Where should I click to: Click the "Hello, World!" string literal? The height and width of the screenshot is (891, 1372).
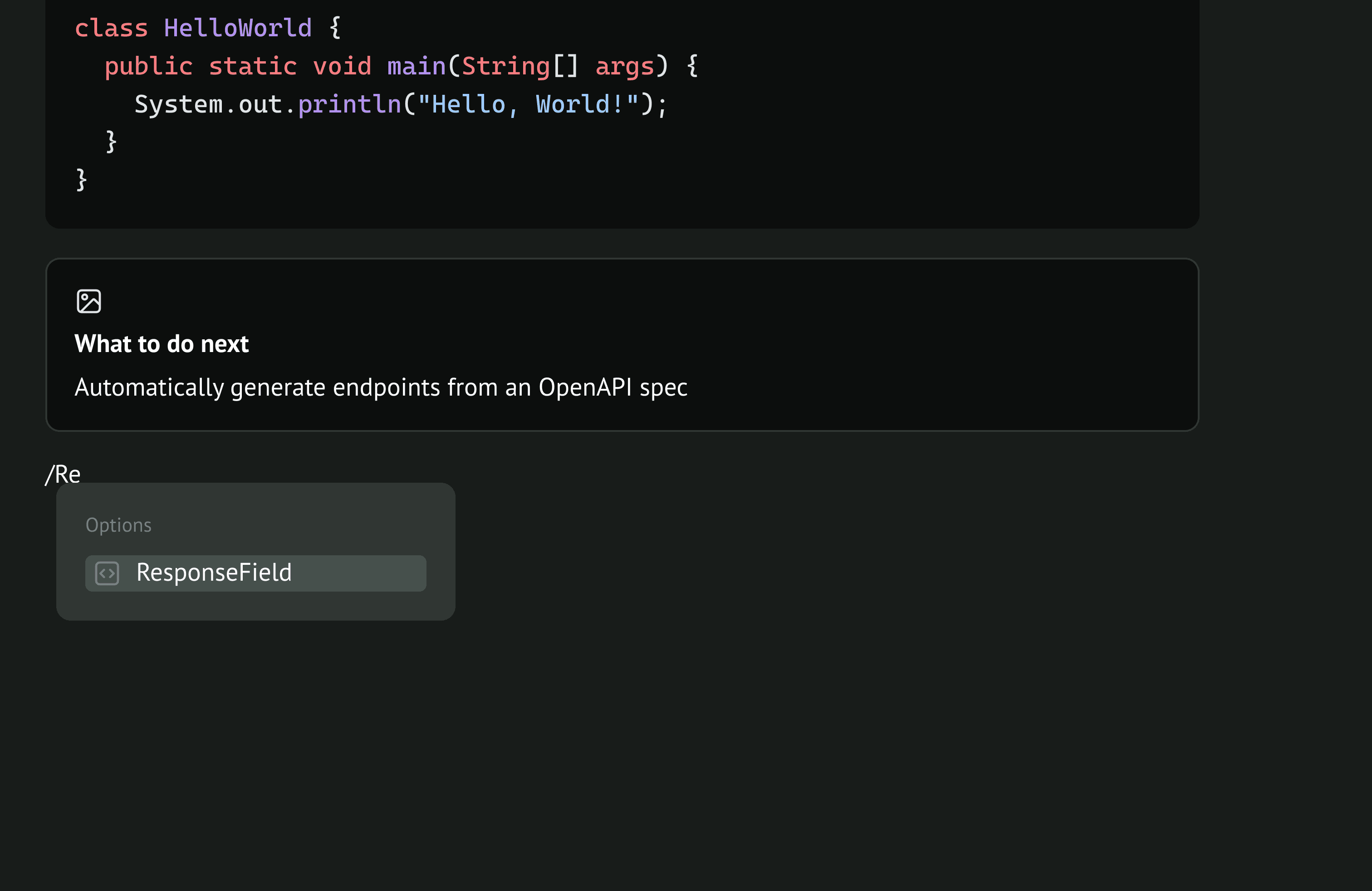(x=528, y=104)
